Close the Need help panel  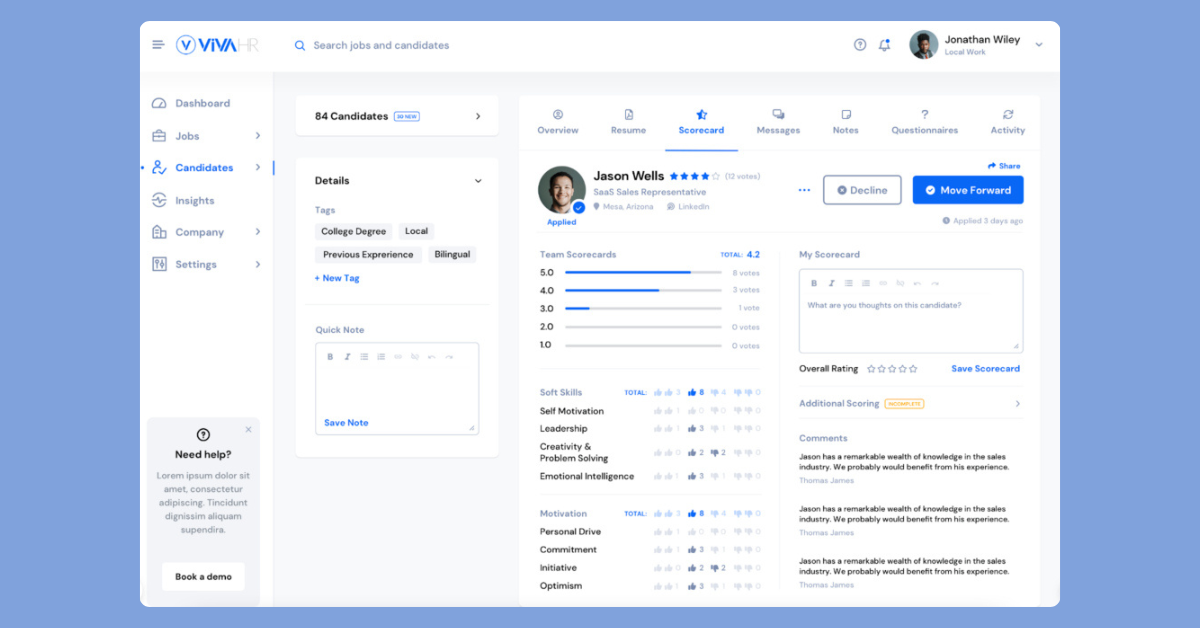point(248,430)
